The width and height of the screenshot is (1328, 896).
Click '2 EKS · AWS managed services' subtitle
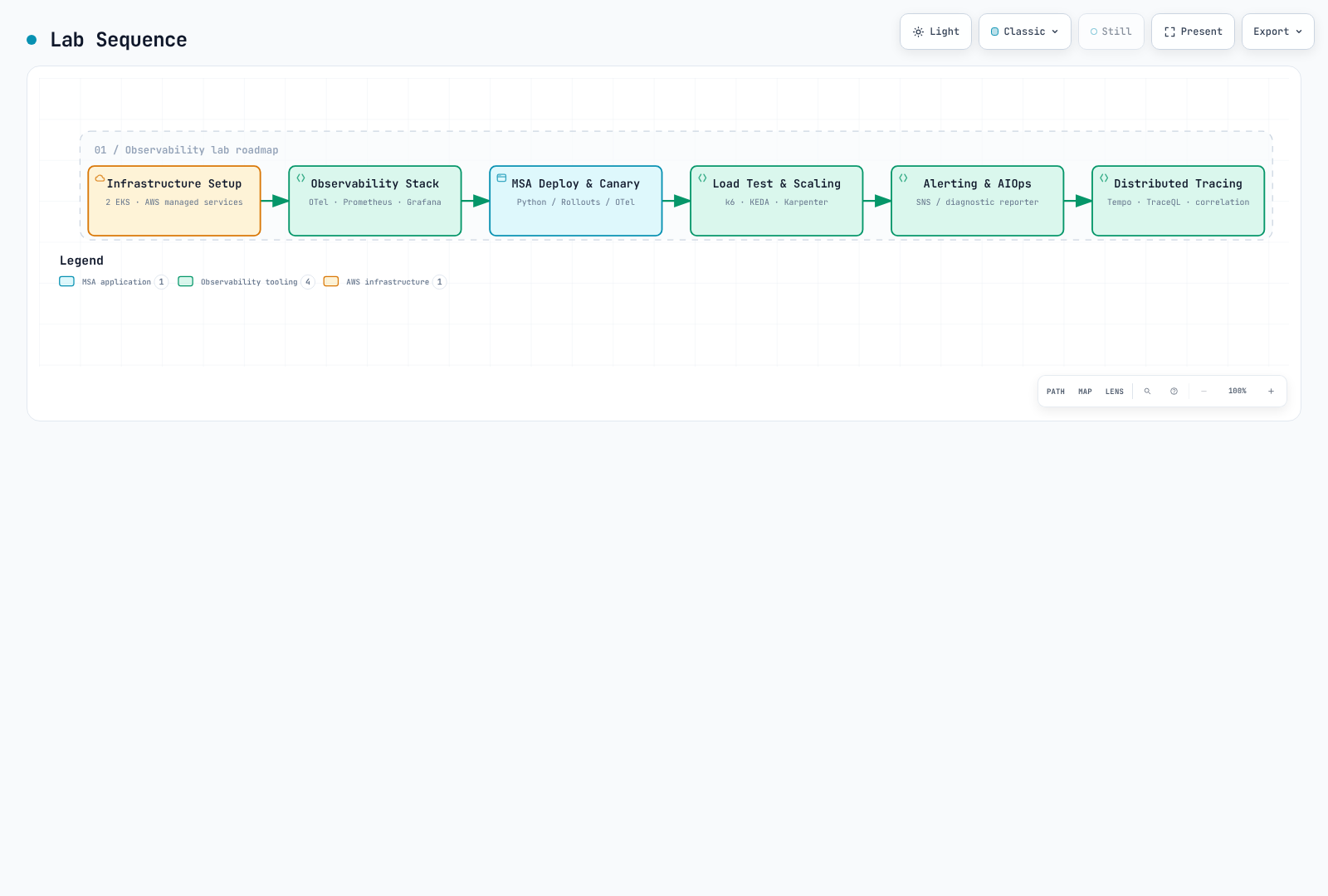click(x=174, y=202)
